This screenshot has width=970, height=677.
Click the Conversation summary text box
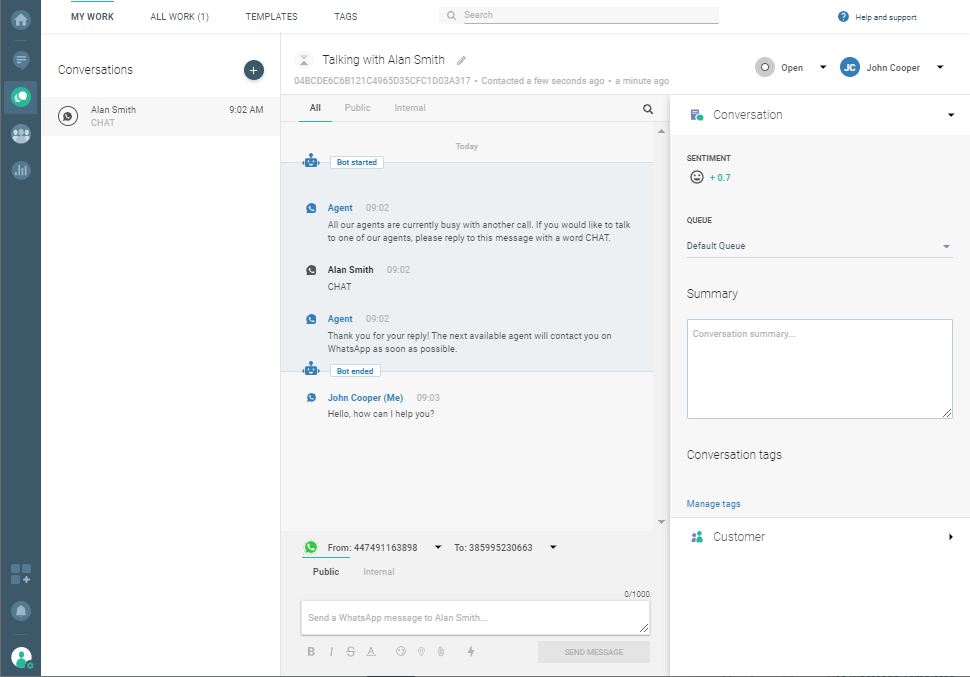coord(819,368)
